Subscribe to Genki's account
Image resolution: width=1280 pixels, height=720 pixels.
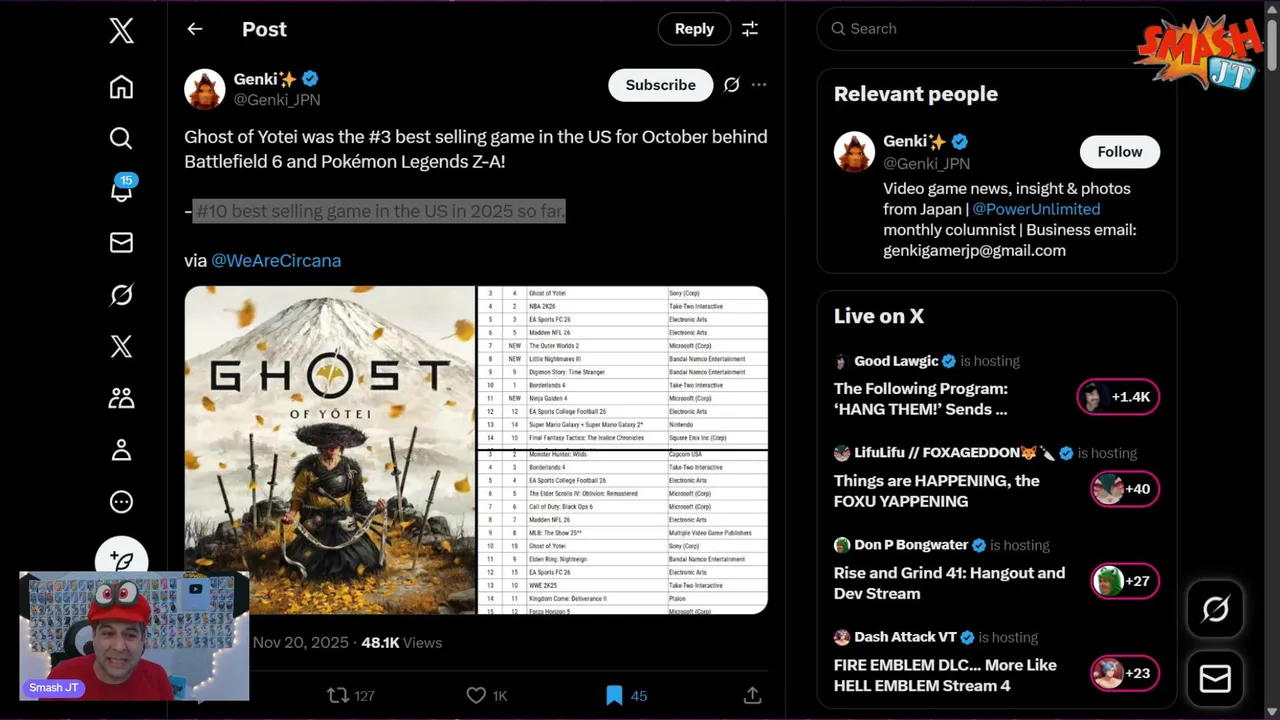tap(660, 85)
